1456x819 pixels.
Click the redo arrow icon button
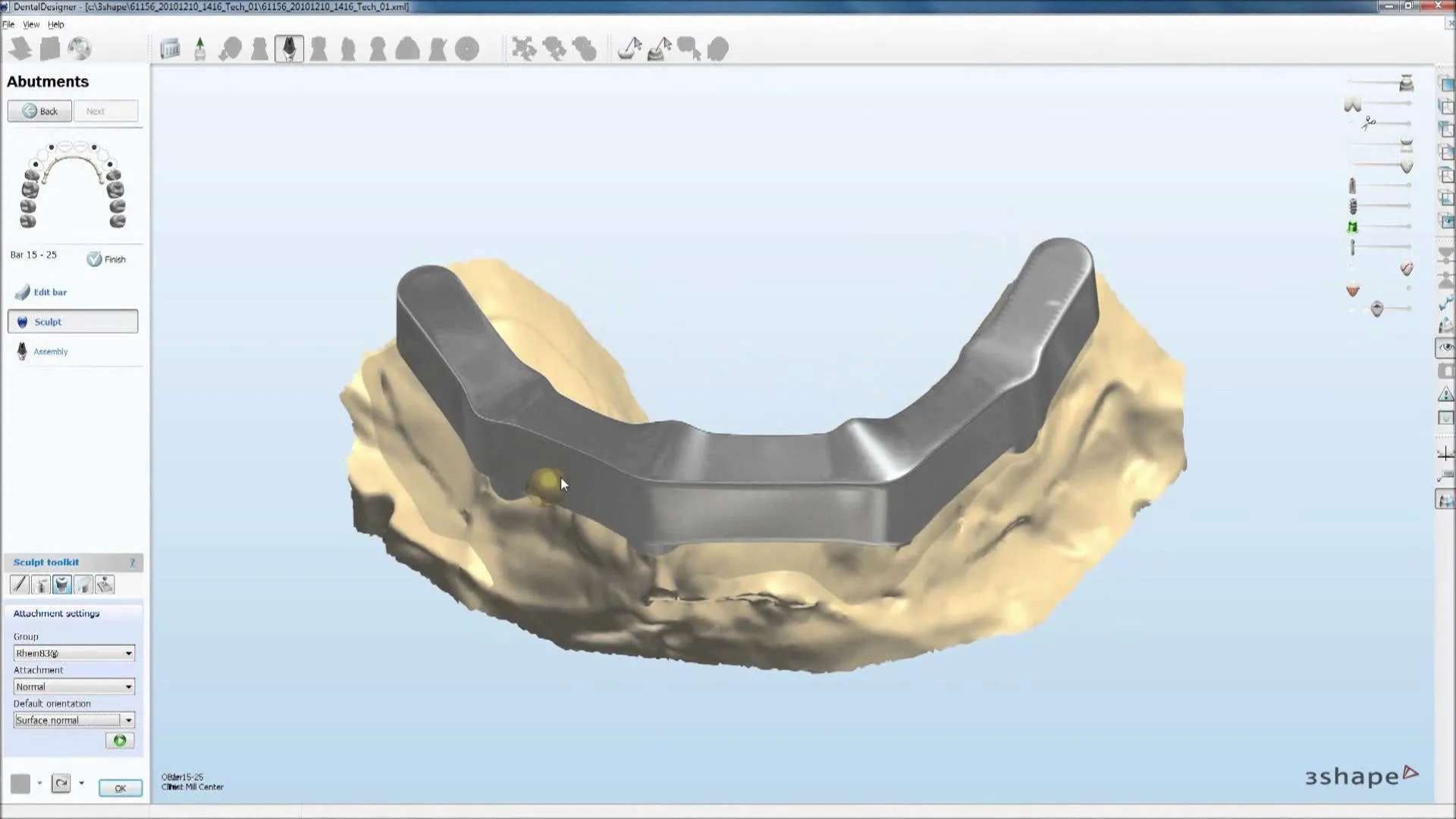pos(61,783)
